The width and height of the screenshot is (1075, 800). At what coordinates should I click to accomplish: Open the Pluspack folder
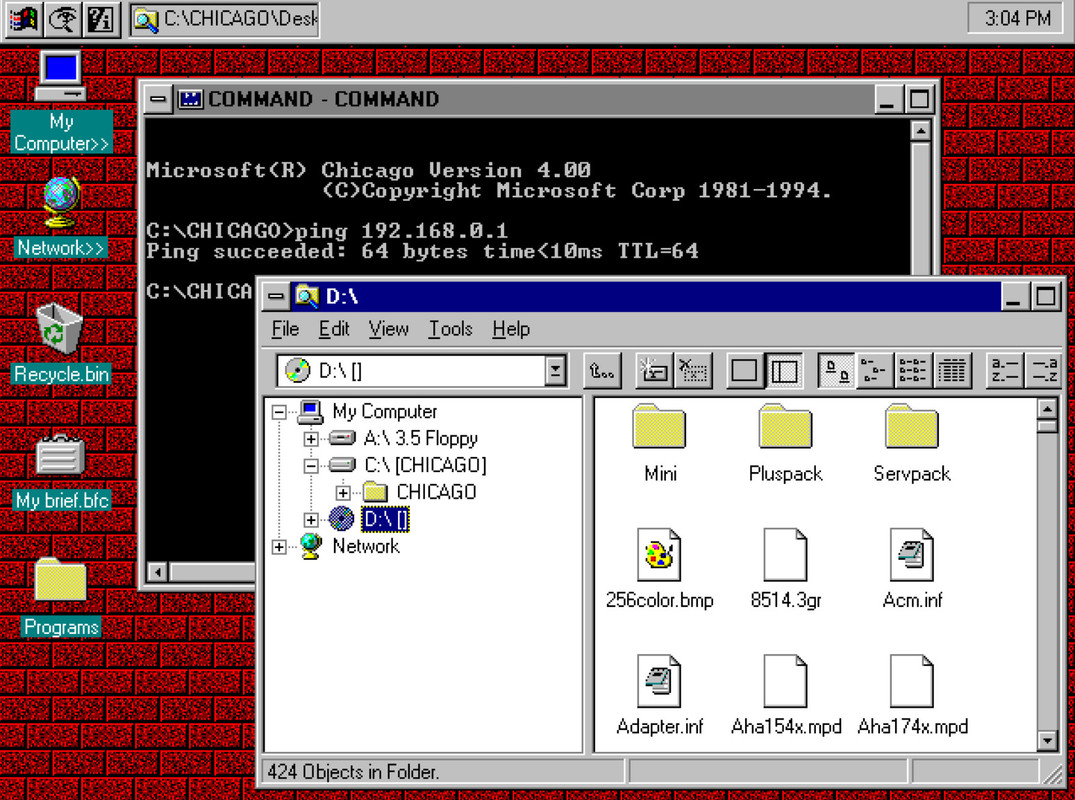[x=786, y=443]
